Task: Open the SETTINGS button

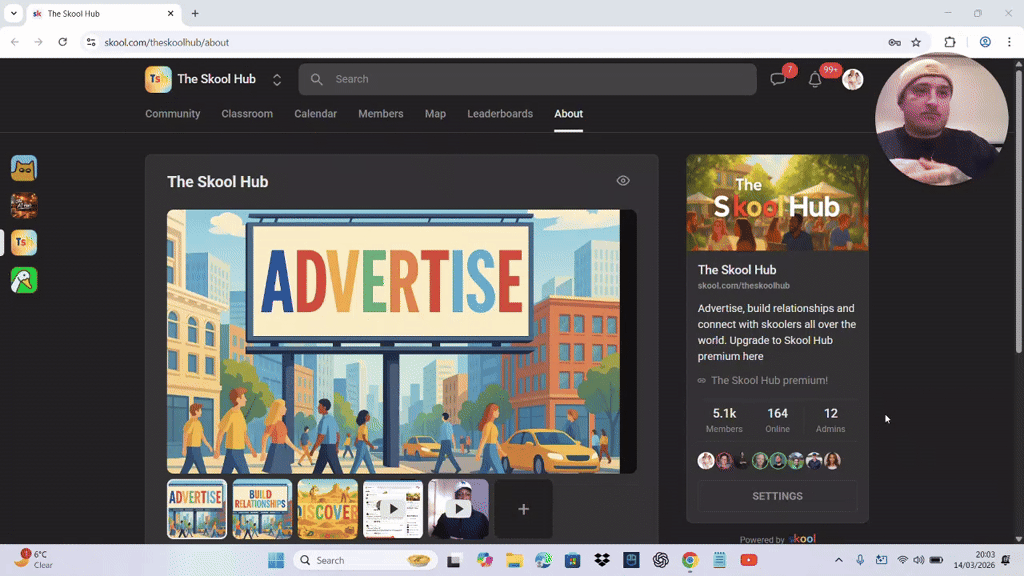Action: [777, 496]
